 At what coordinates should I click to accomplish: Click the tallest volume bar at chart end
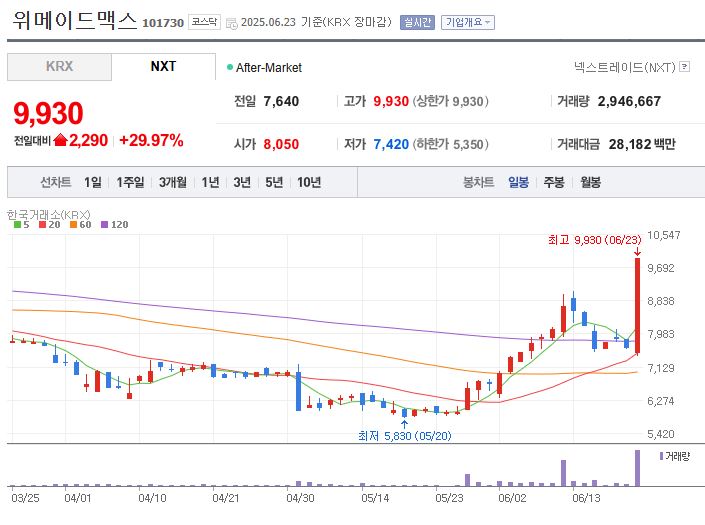click(x=637, y=468)
